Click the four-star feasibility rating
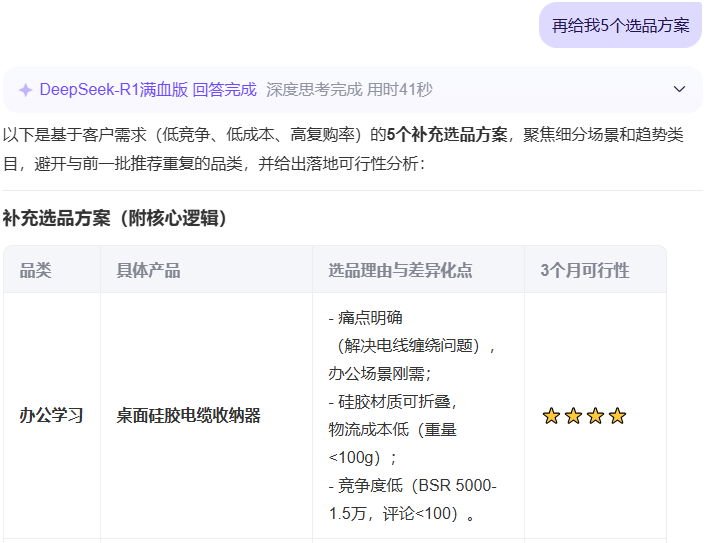Screen dimensions: 714x543 coord(584,416)
